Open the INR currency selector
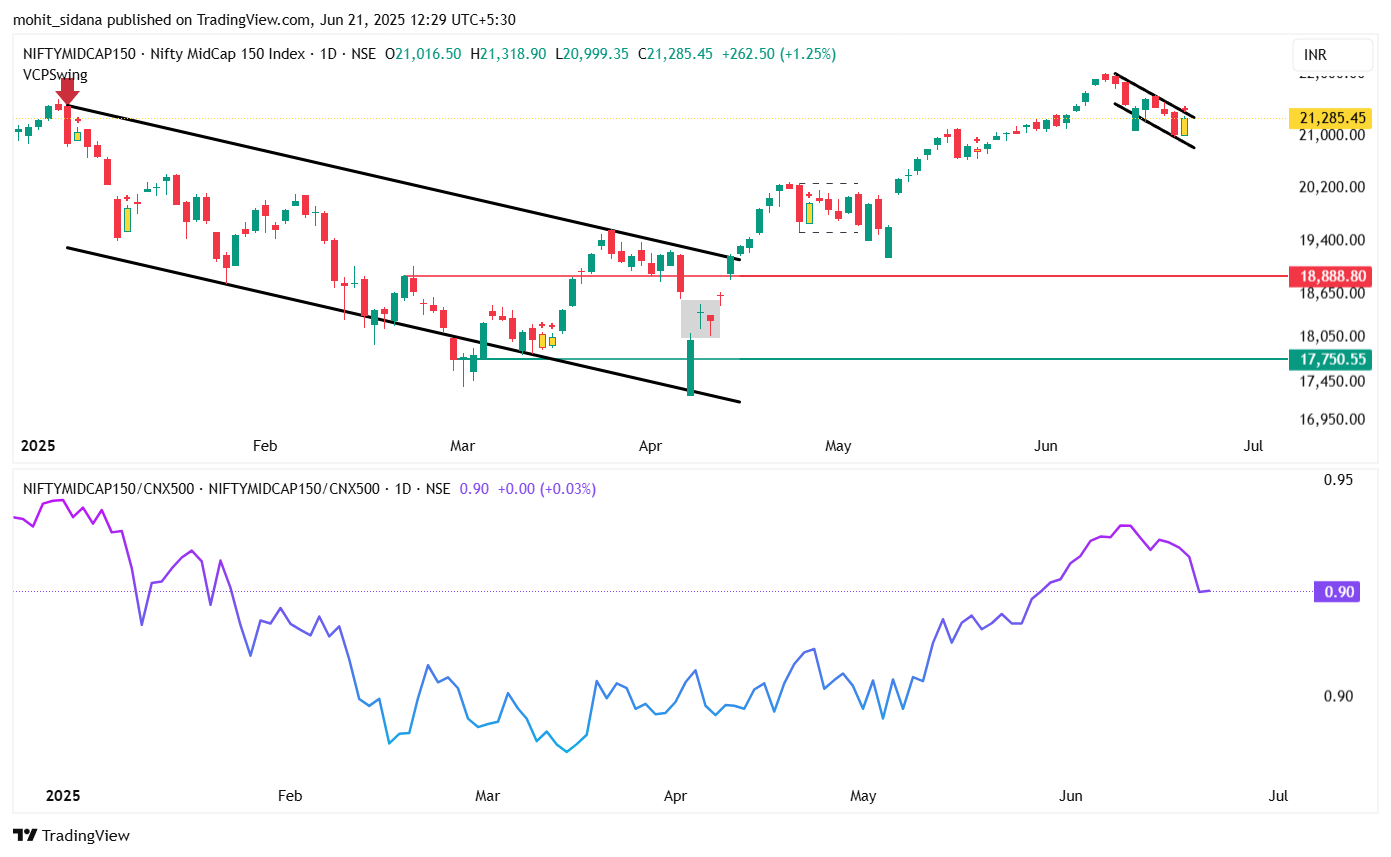The height and width of the screenshot is (857, 1391). tap(1331, 54)
